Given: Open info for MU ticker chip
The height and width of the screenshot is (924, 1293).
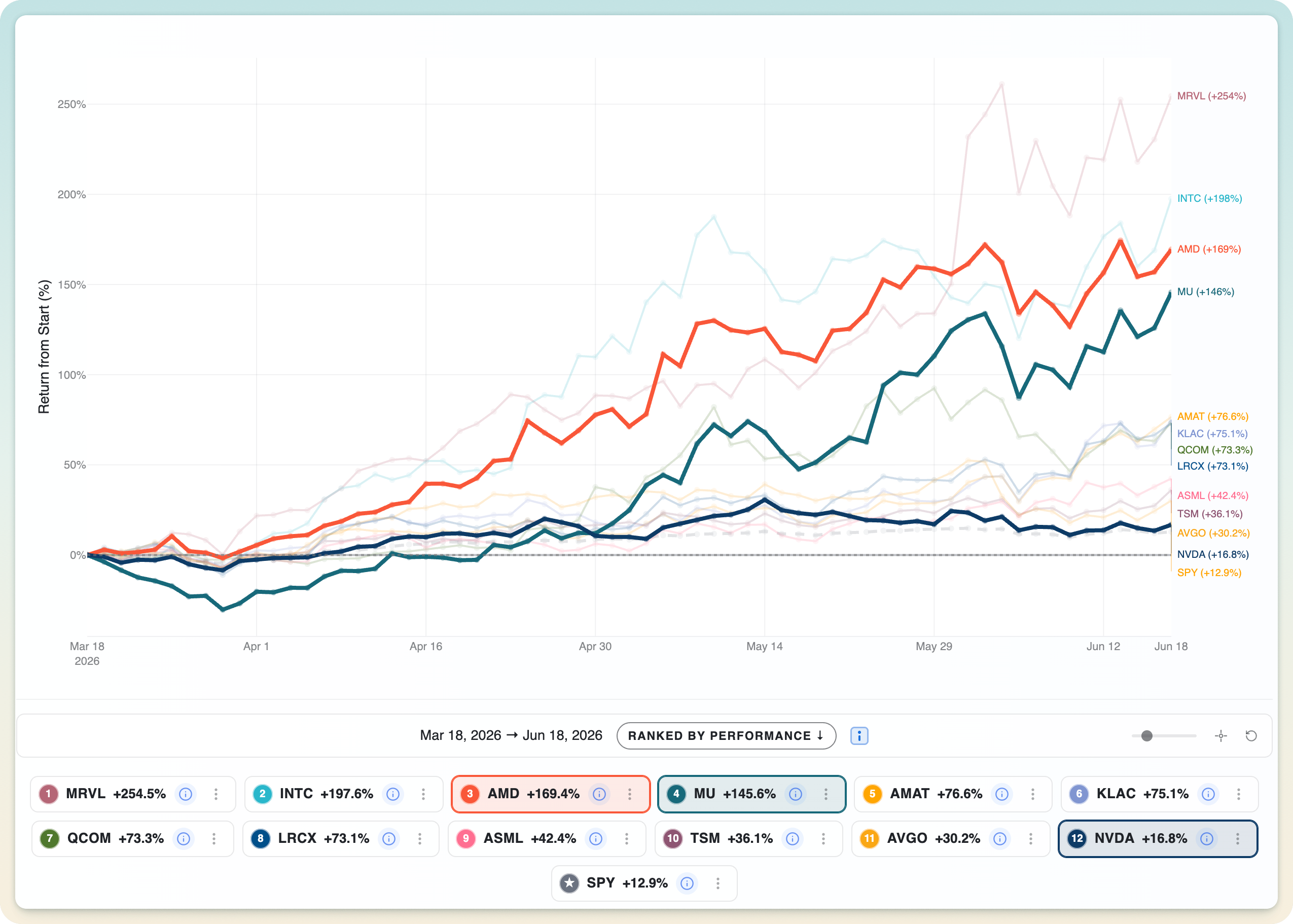Looking at the screenshot, I should [795, 794].
